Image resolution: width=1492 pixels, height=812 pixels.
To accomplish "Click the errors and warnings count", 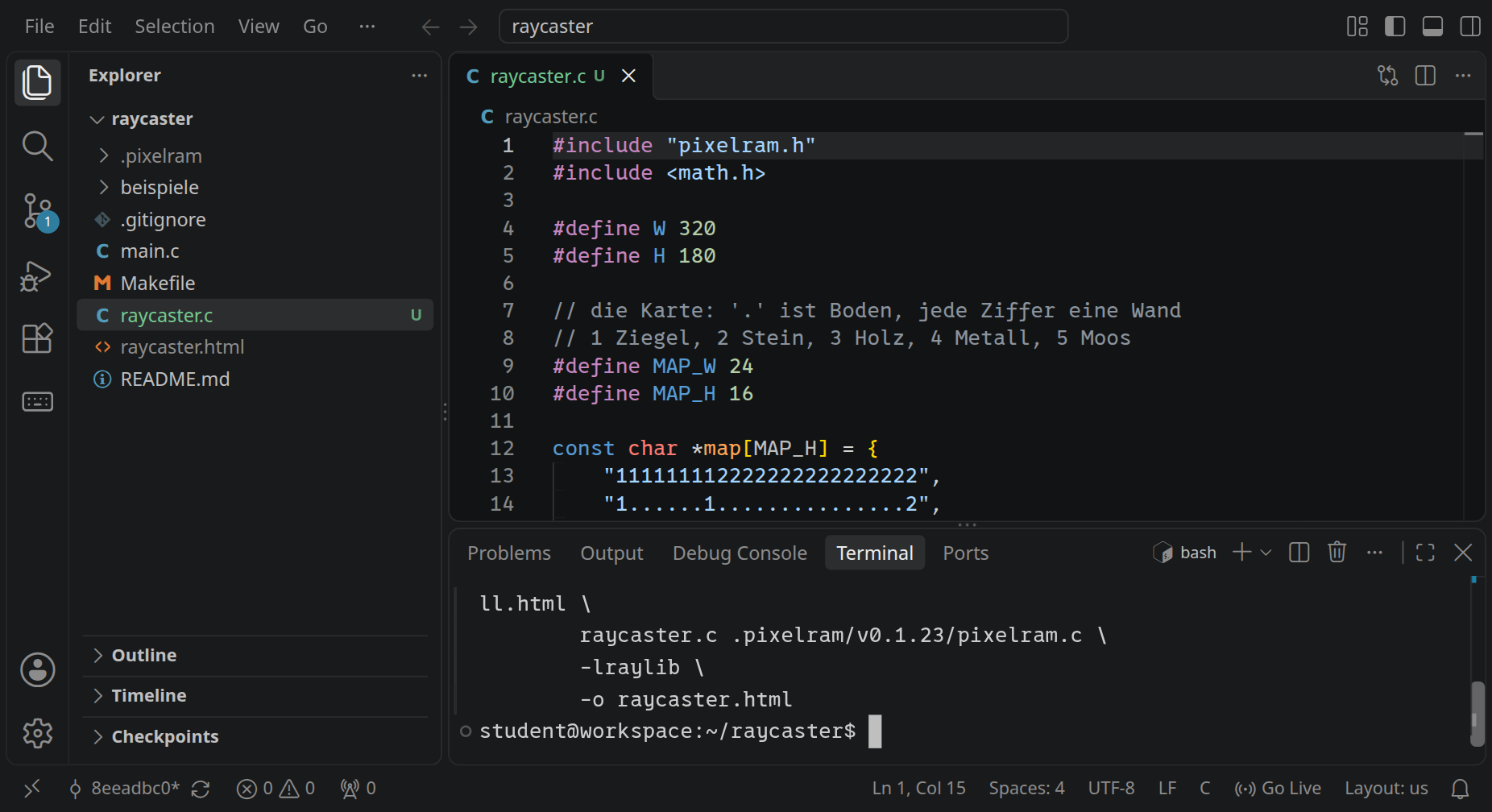I will [276, 789].
